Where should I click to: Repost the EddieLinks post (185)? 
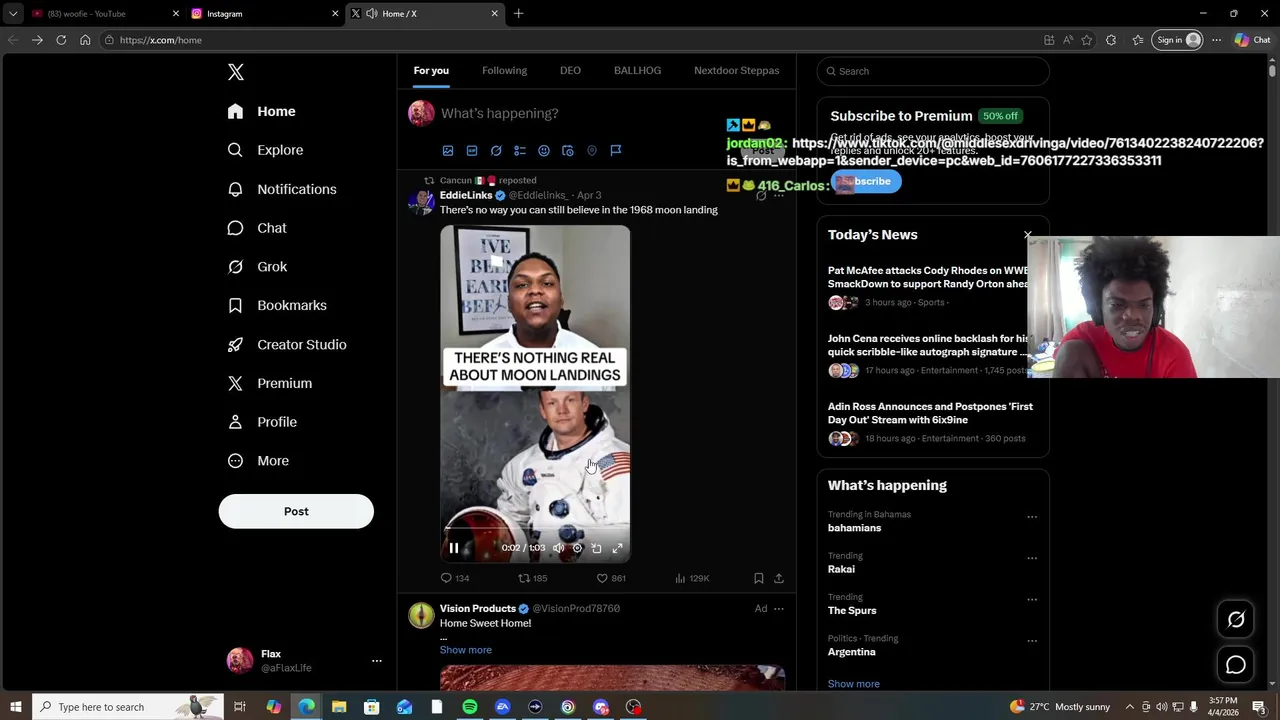tap(532, 578)
